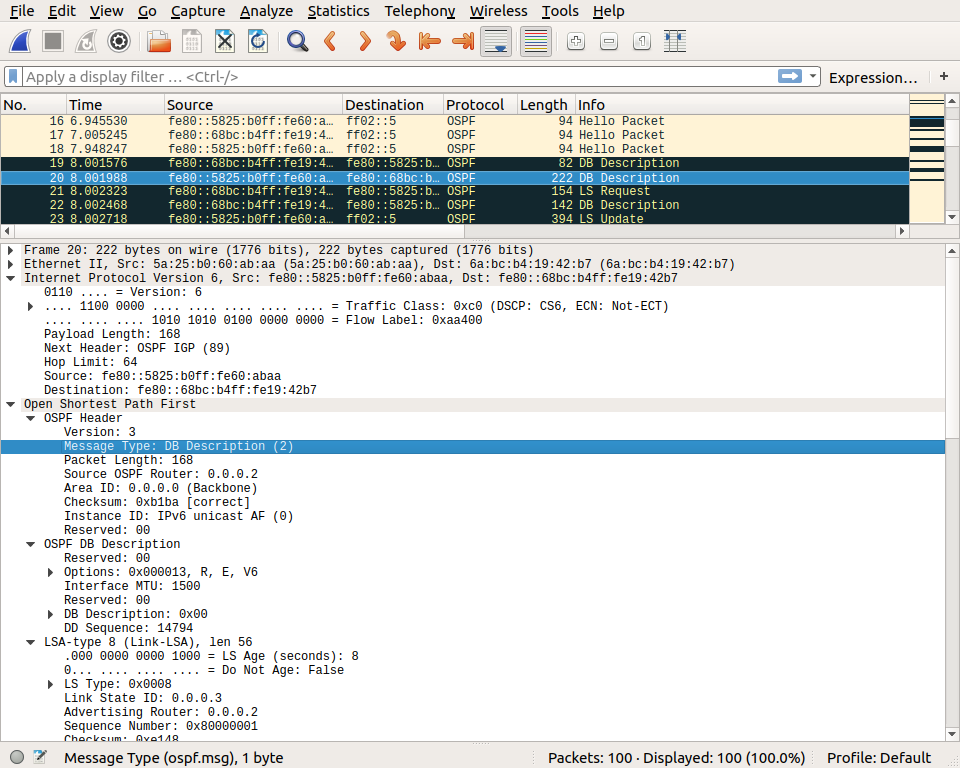The height and width of the screenshot is (768, 960).
Task: Go back in packet history
Action: point(331,42)
